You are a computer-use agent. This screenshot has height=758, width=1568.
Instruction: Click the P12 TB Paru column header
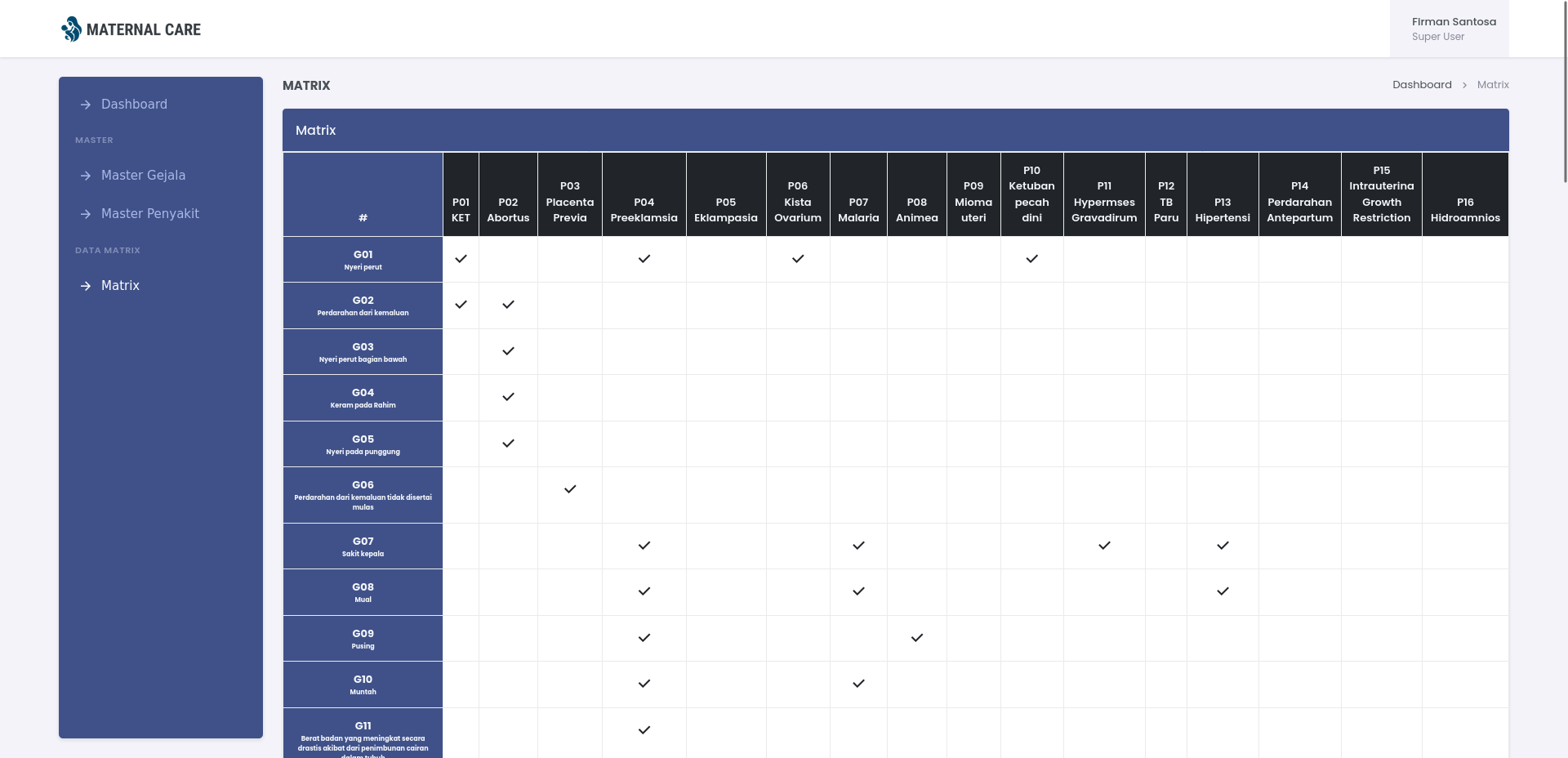[1166, 194]
